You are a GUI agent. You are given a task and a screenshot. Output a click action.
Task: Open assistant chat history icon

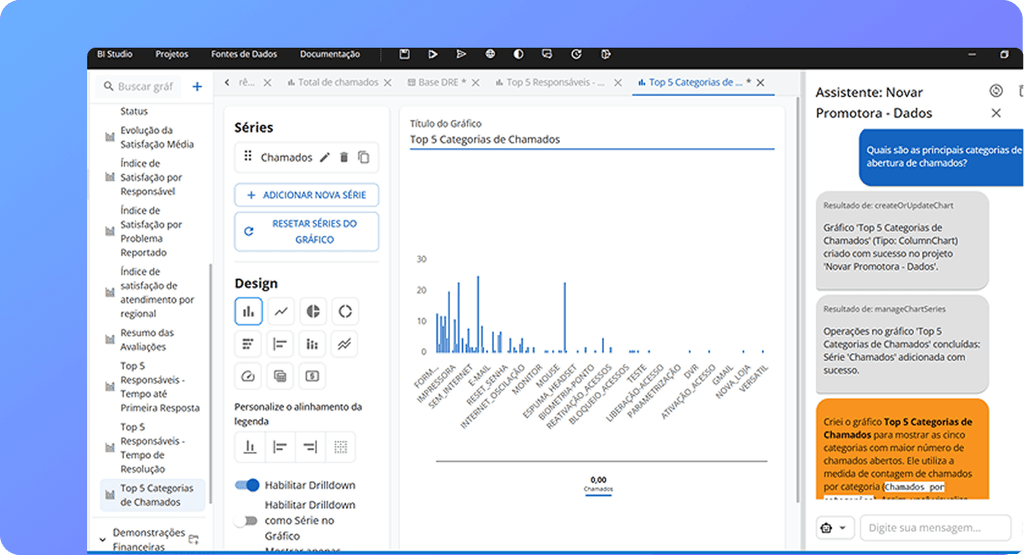click(996, 91)
